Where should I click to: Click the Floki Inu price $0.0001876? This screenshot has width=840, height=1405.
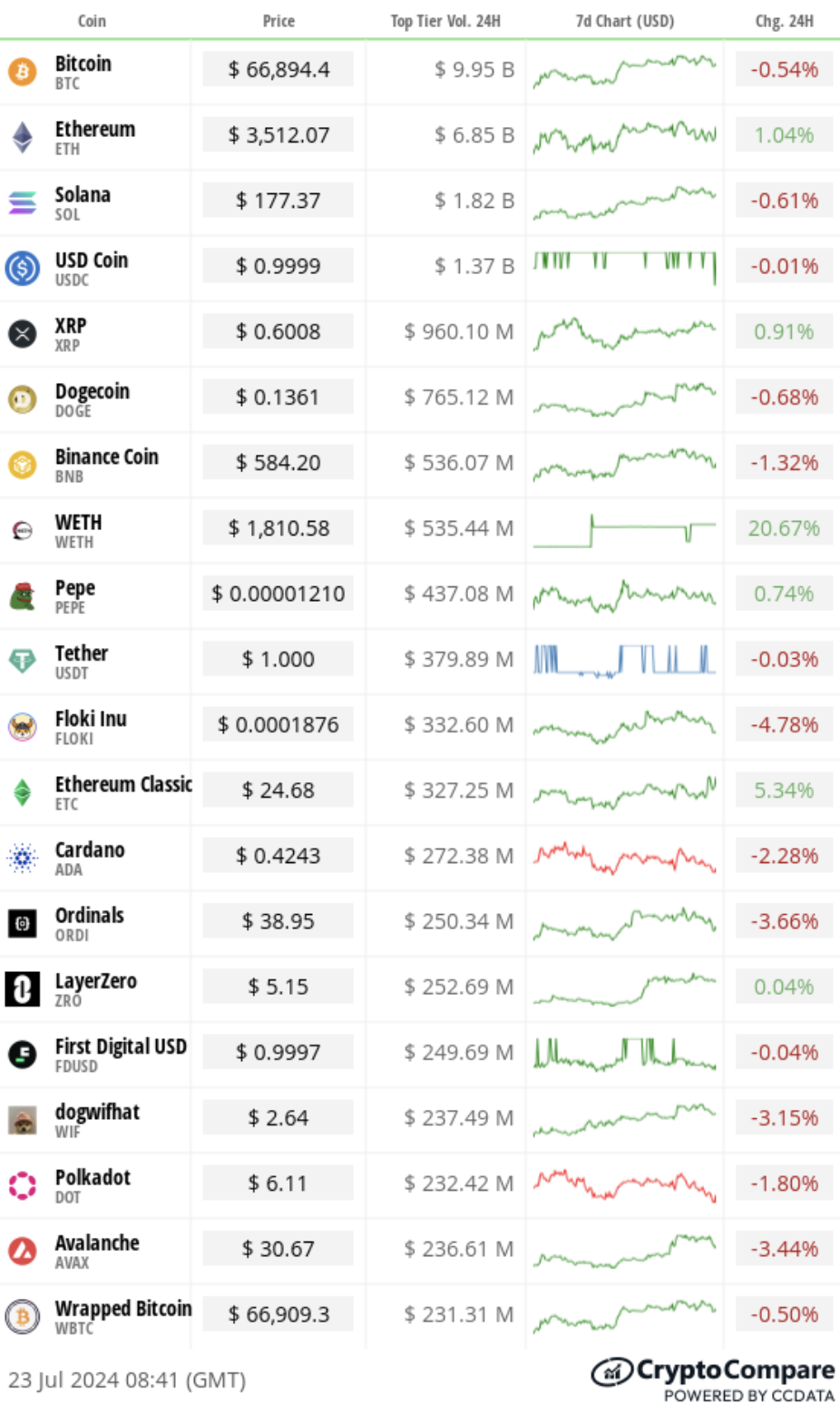coord(278,725)
